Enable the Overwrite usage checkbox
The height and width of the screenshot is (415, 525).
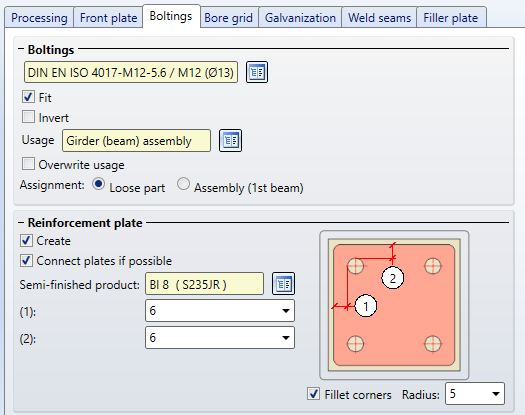(x=28, y=164)
